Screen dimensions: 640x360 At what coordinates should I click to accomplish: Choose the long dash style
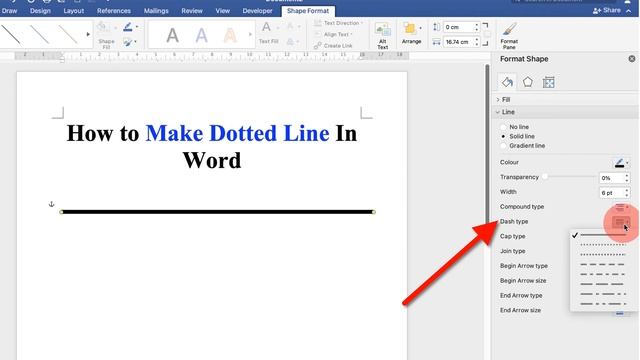(603, 284)
